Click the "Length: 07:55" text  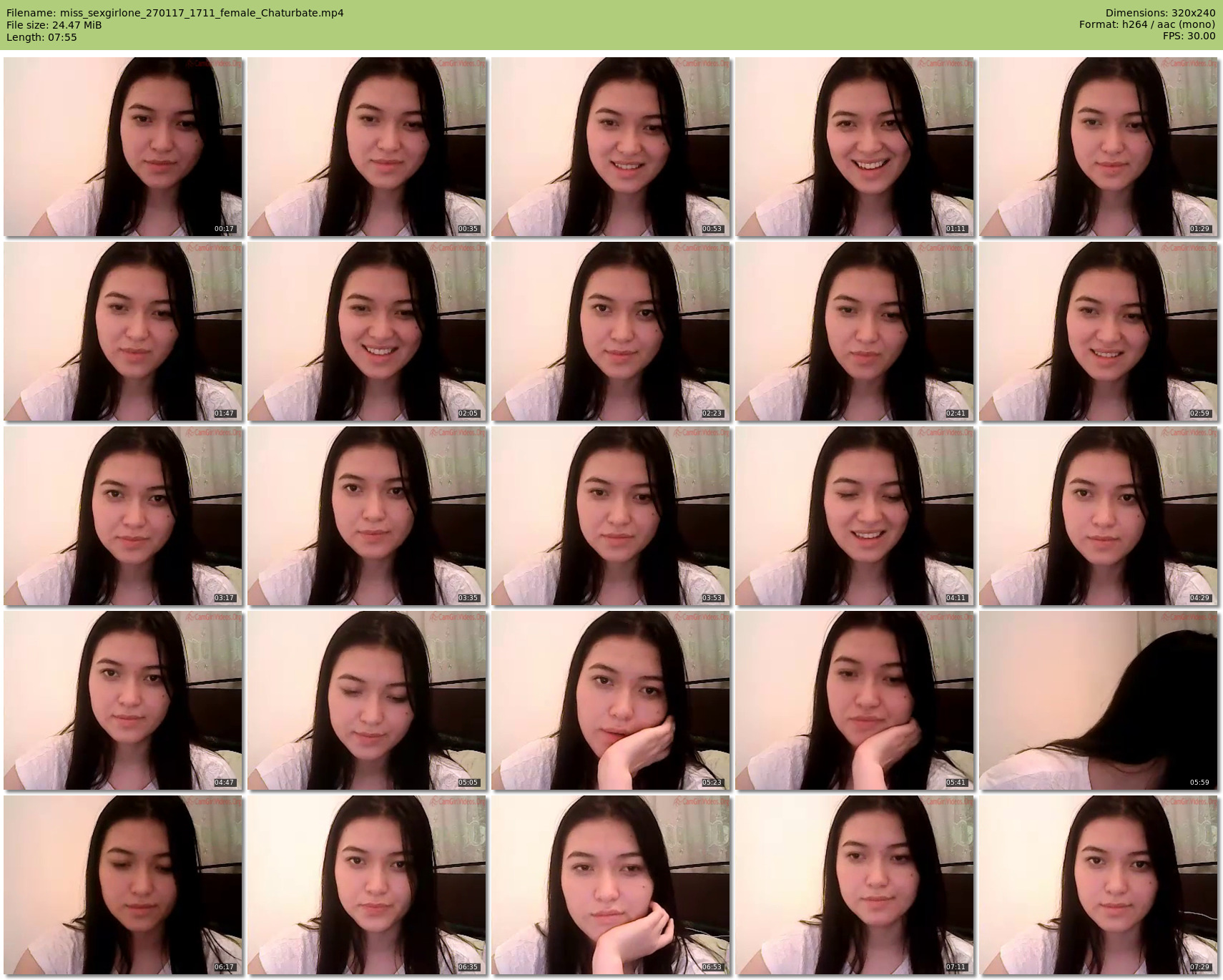point(41,37)
